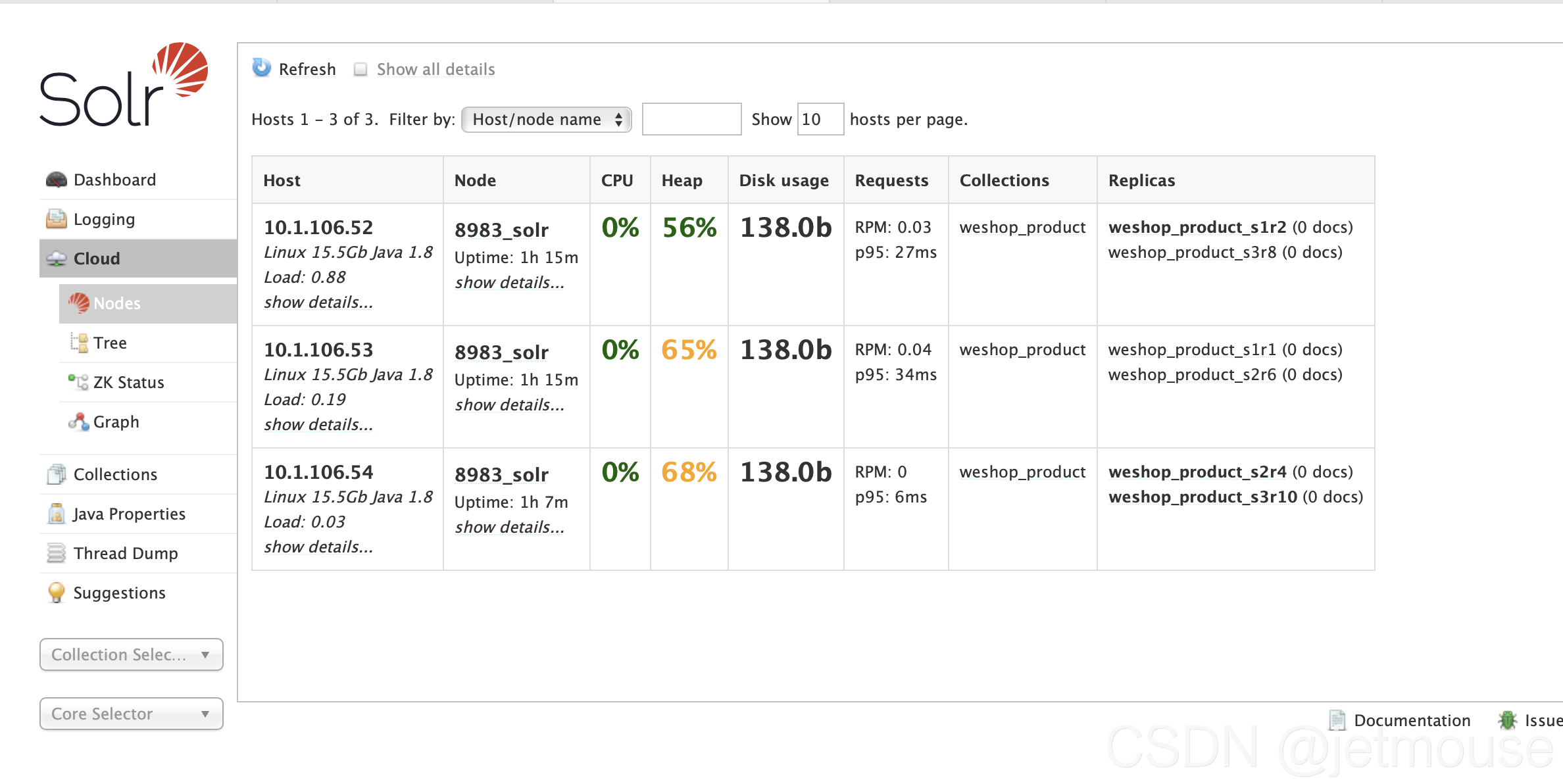This screenshot has height=784, width=1563.
Task: Click the empty filter text field
Action: tap(691, 120)
